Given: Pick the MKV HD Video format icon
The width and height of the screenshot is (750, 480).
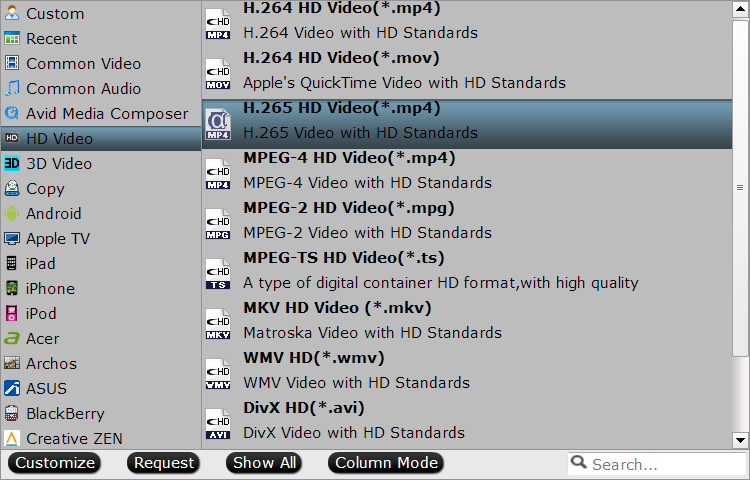Looking at the screenshot, I should coord(218,324).
